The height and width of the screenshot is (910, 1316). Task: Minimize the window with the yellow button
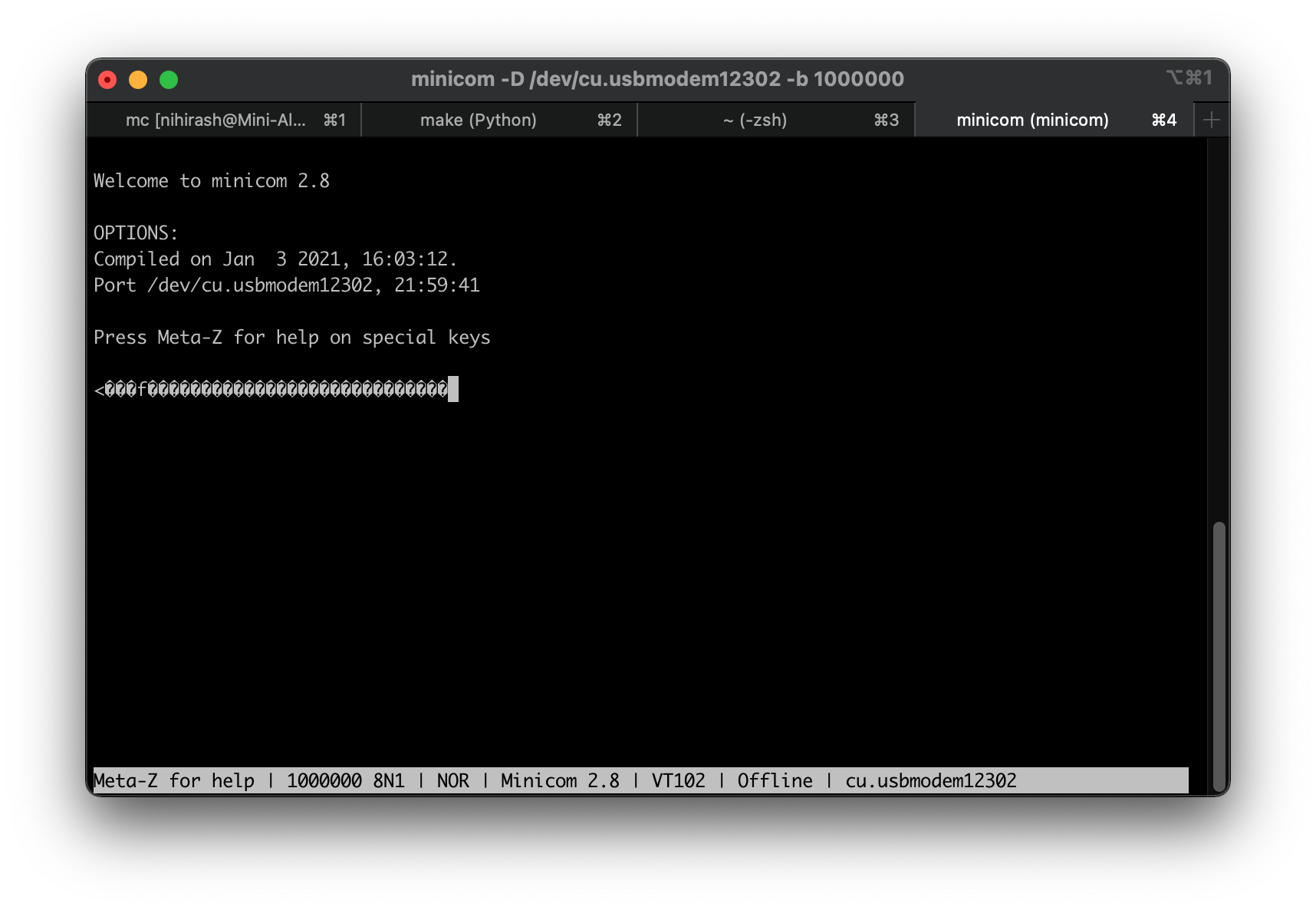pos(138,80)
